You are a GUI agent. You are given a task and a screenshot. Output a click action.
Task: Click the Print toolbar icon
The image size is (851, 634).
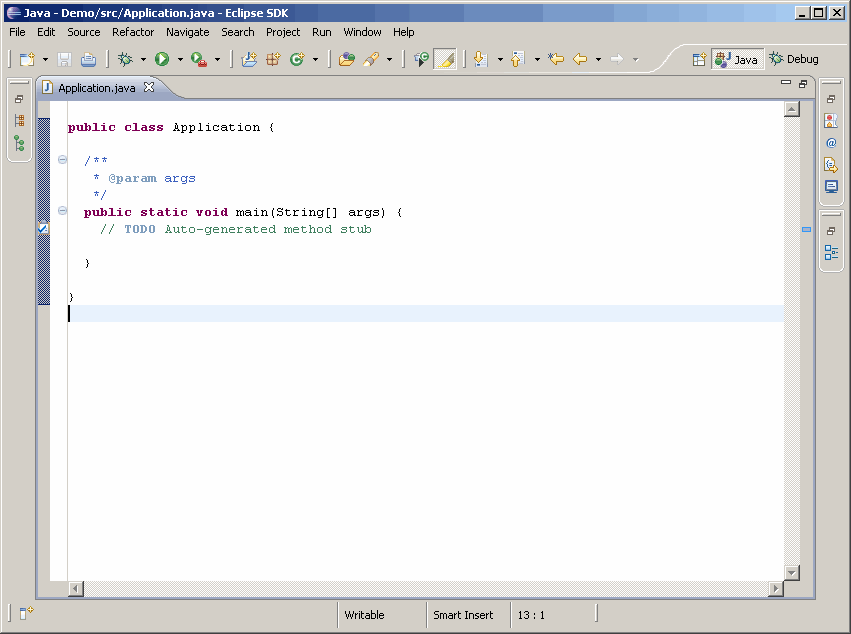pyautogui.click(x=88, y=60)
